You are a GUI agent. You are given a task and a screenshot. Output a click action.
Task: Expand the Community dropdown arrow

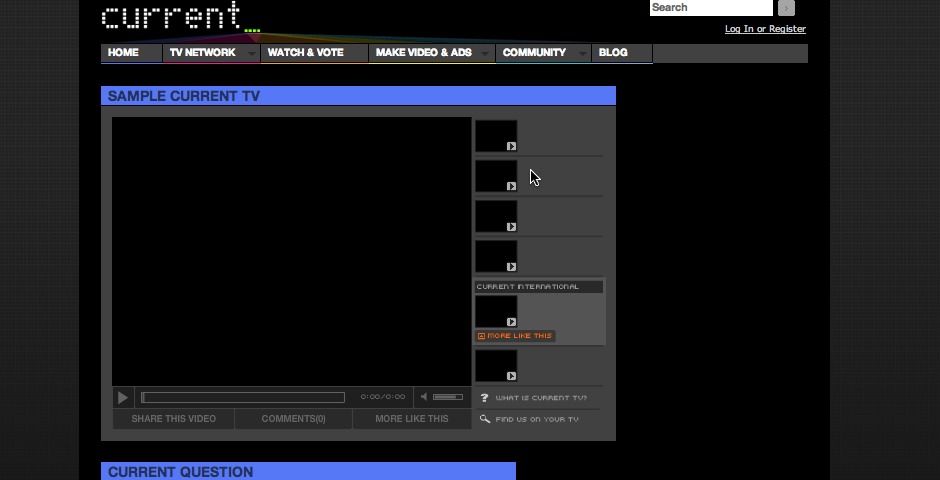pos(583,53)
